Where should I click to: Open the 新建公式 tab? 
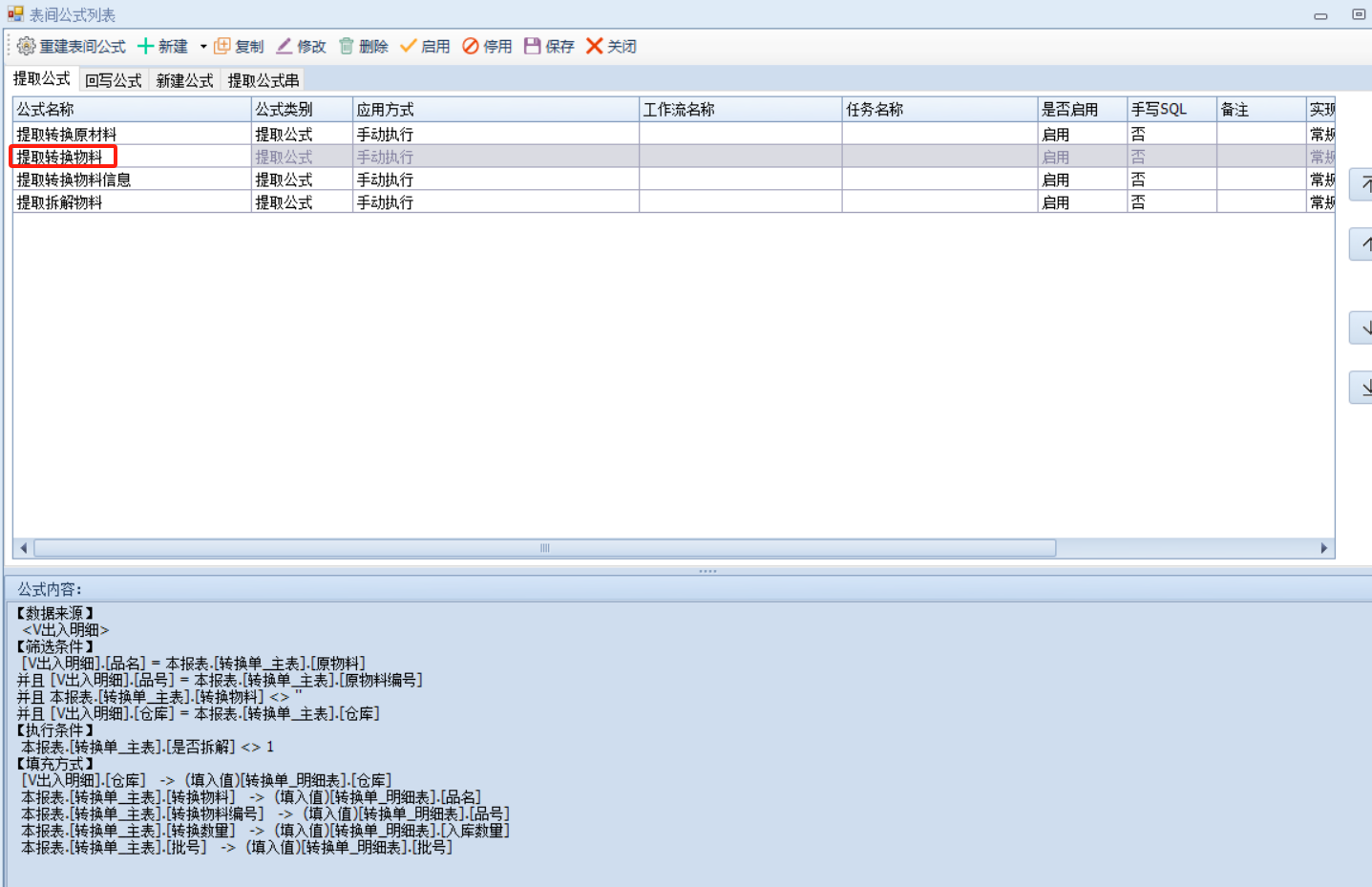pyautogui.click(x=184, y=80)
